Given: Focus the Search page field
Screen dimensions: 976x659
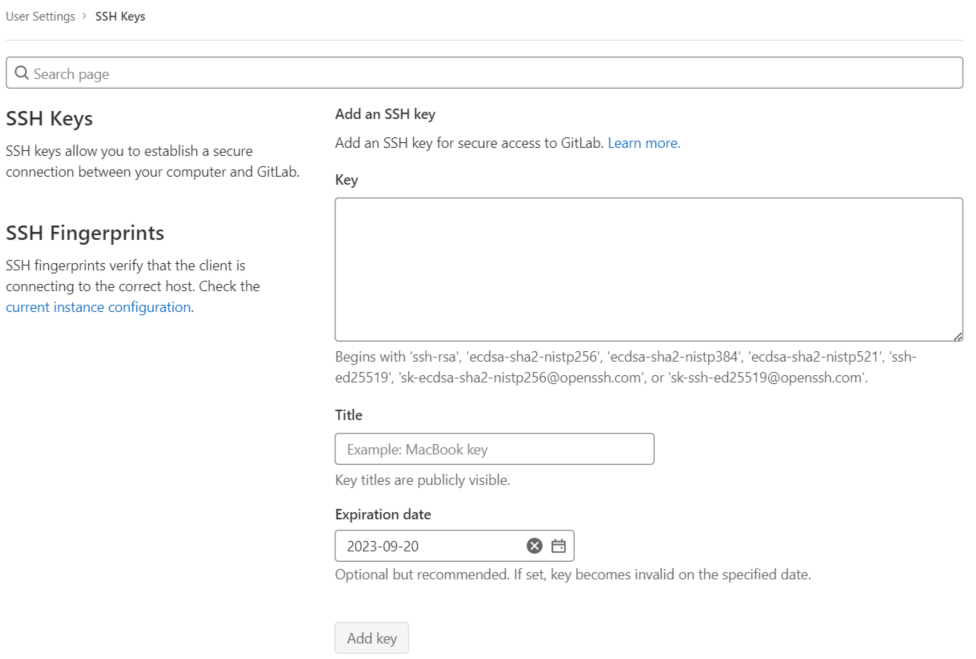Looking at the screenshot, I should [488, 74].
